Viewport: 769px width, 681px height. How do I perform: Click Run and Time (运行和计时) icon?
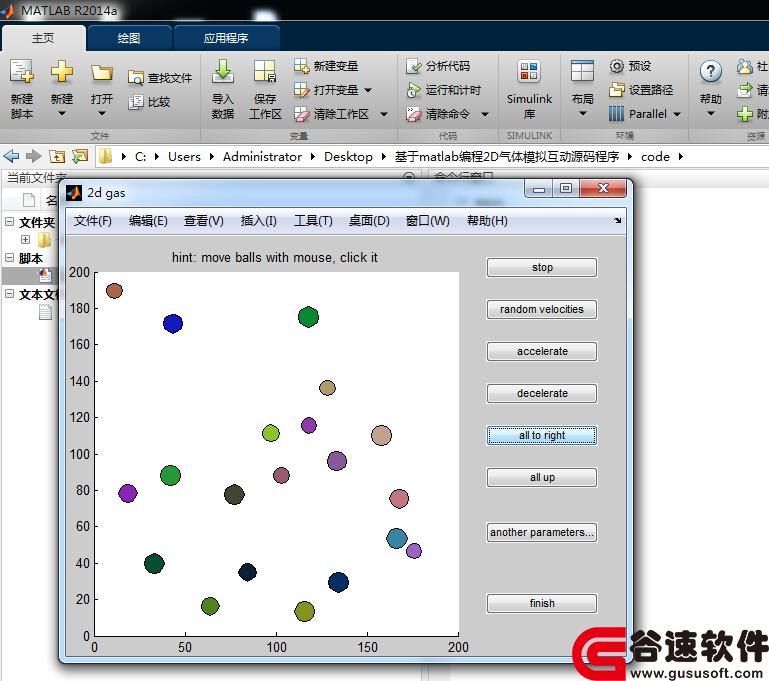click(413, 90)
